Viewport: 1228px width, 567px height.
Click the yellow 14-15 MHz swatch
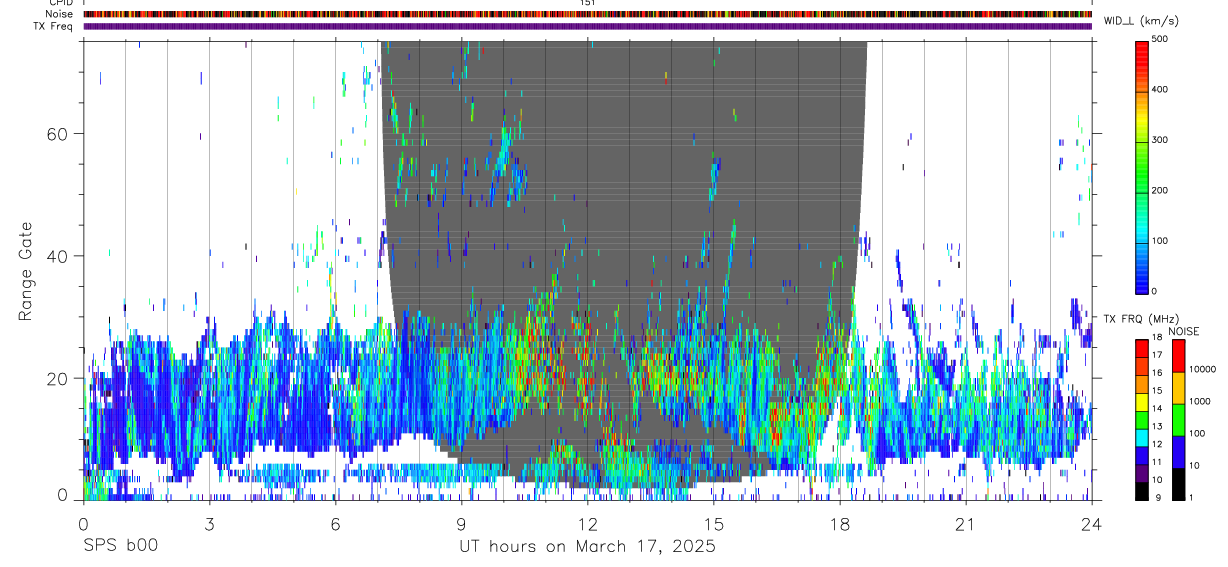[1141, 402]
